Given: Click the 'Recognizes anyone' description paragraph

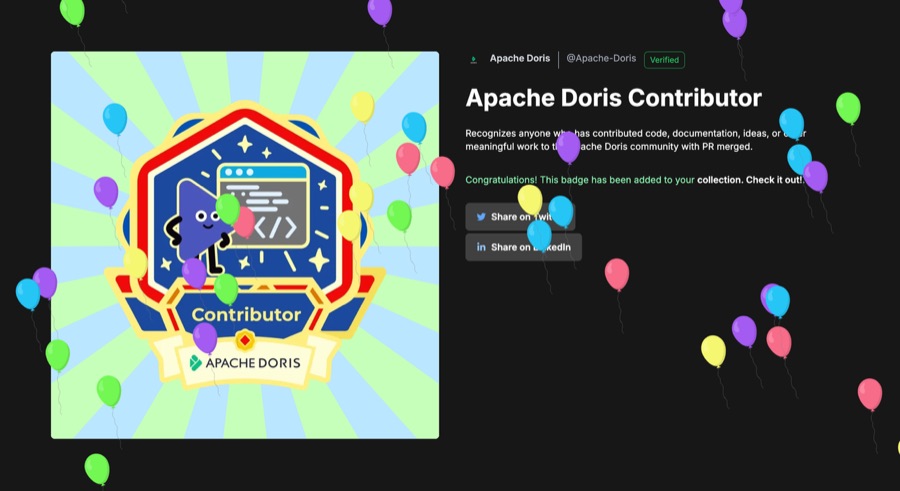Looking at the screenshot, I should (636, 140).
